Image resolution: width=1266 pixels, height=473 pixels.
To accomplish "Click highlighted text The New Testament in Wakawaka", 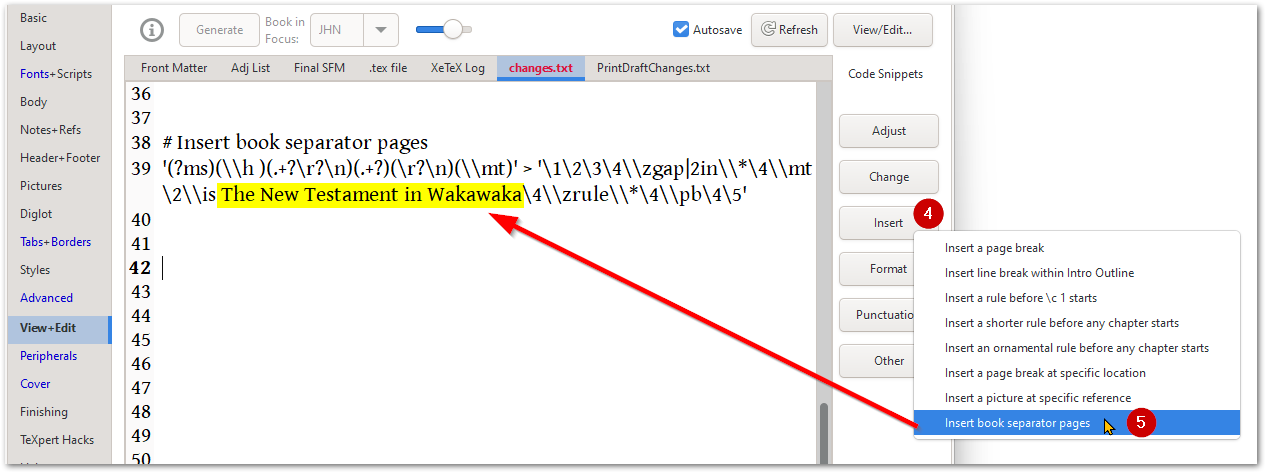I will click(371, 195).
